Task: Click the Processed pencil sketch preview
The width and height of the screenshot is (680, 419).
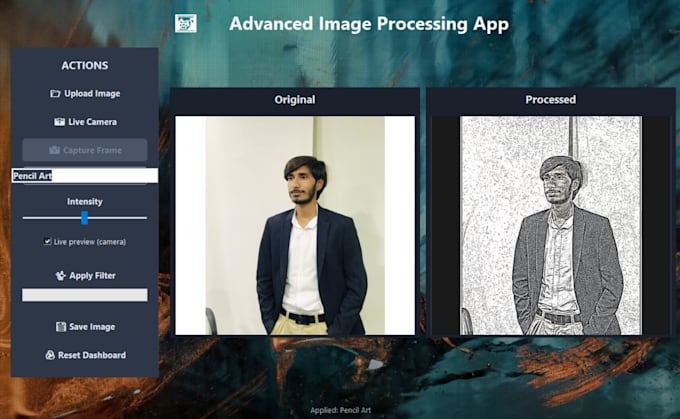Action: click(x=550, y=225)
